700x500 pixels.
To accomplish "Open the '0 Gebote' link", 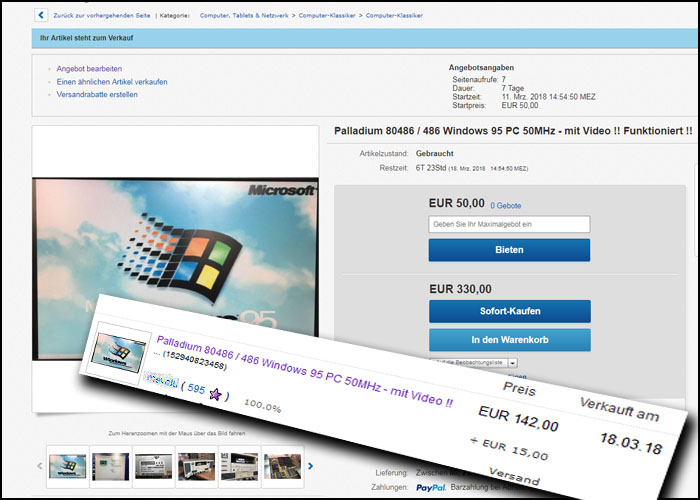I will pyautogui.click(x=506, y=206).
